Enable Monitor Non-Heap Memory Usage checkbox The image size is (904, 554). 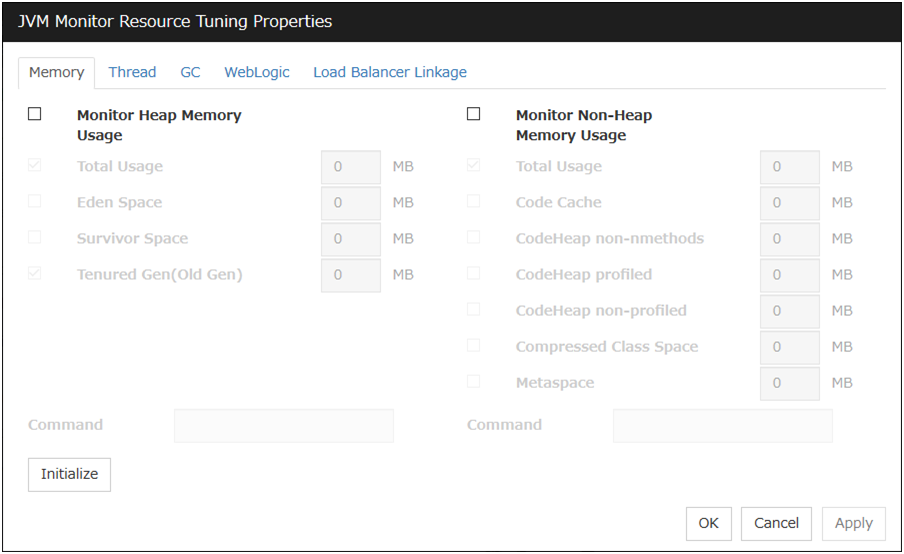[x=474, y=114]
